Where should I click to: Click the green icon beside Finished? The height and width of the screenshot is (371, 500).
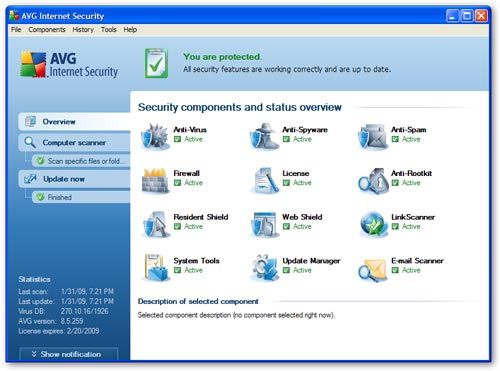[x=41, y=197]
